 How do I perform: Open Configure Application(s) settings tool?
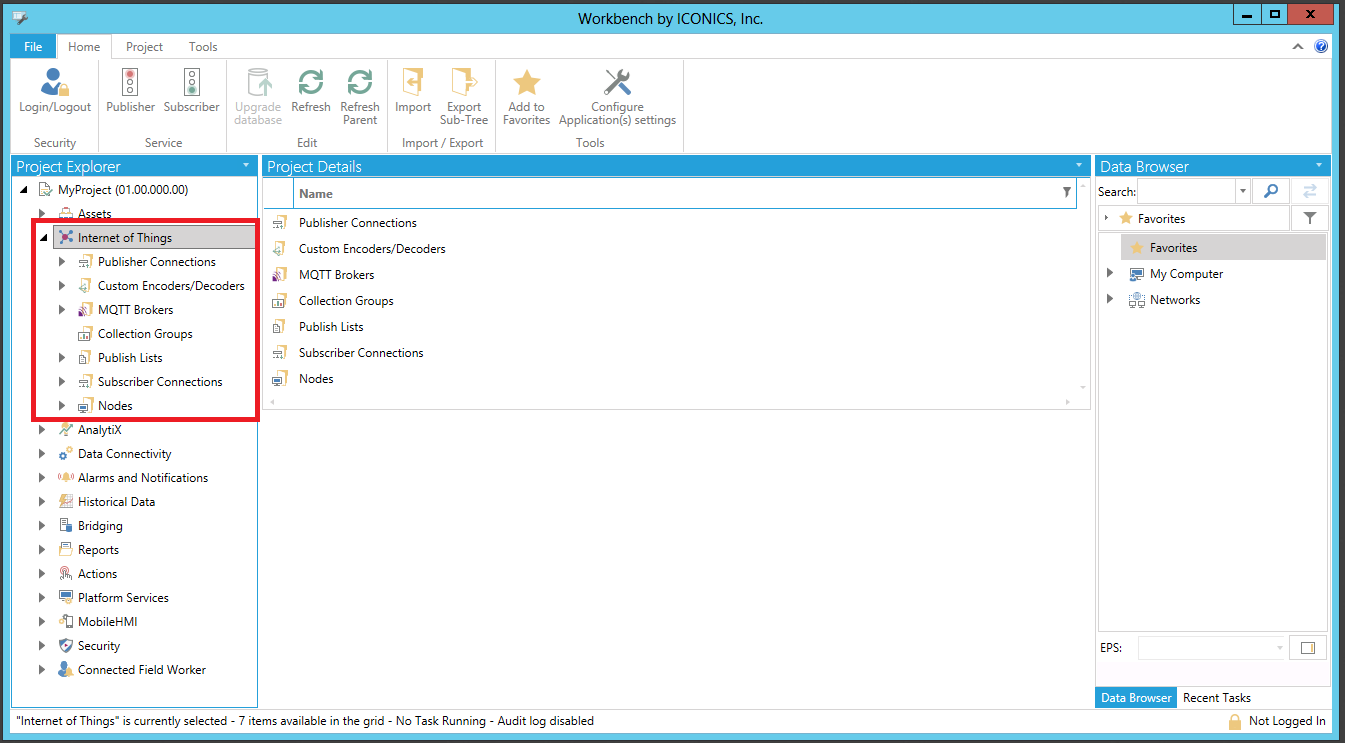tap(617, 84)
